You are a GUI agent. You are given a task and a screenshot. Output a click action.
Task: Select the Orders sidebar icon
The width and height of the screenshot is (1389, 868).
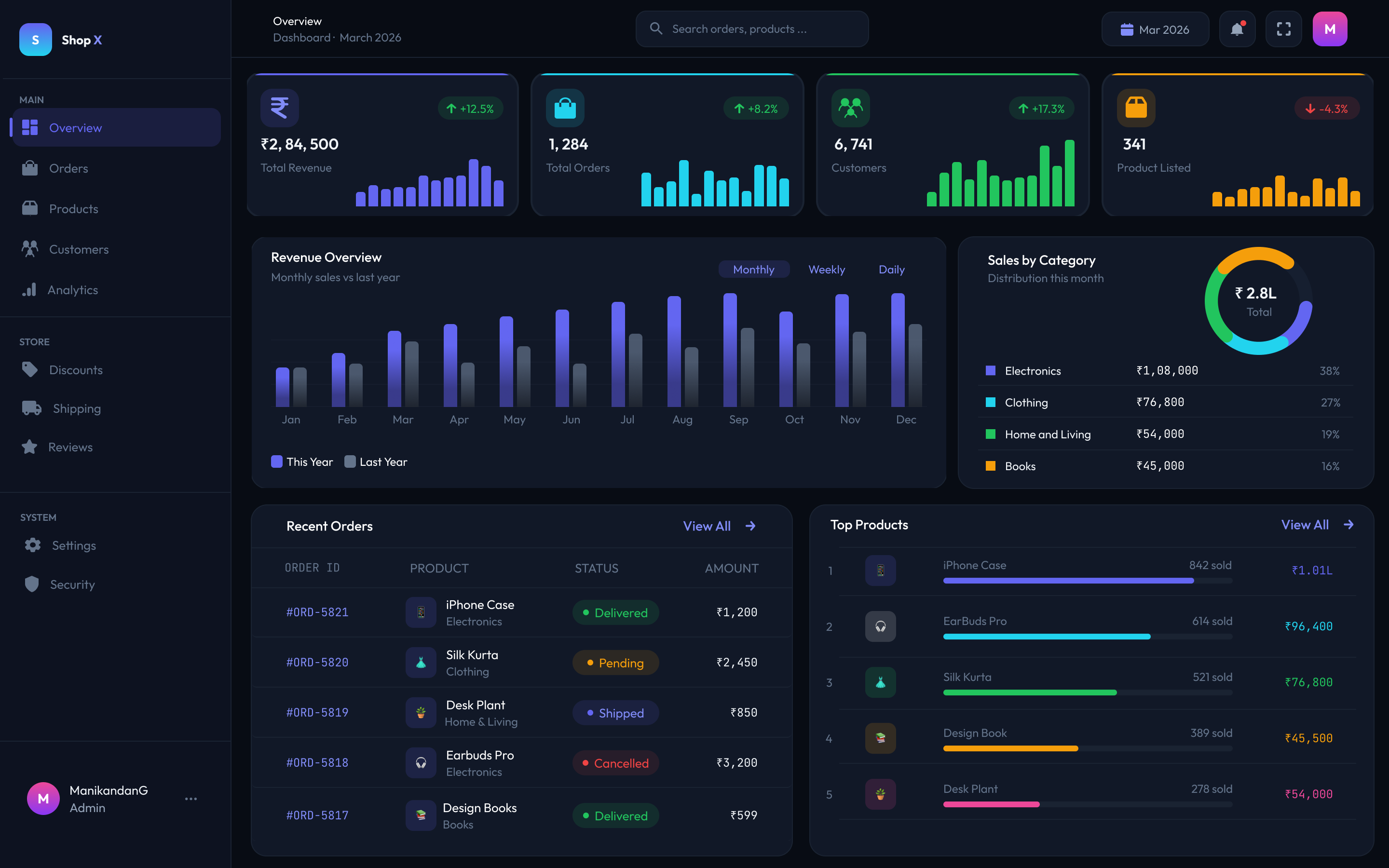pos(30,168)
